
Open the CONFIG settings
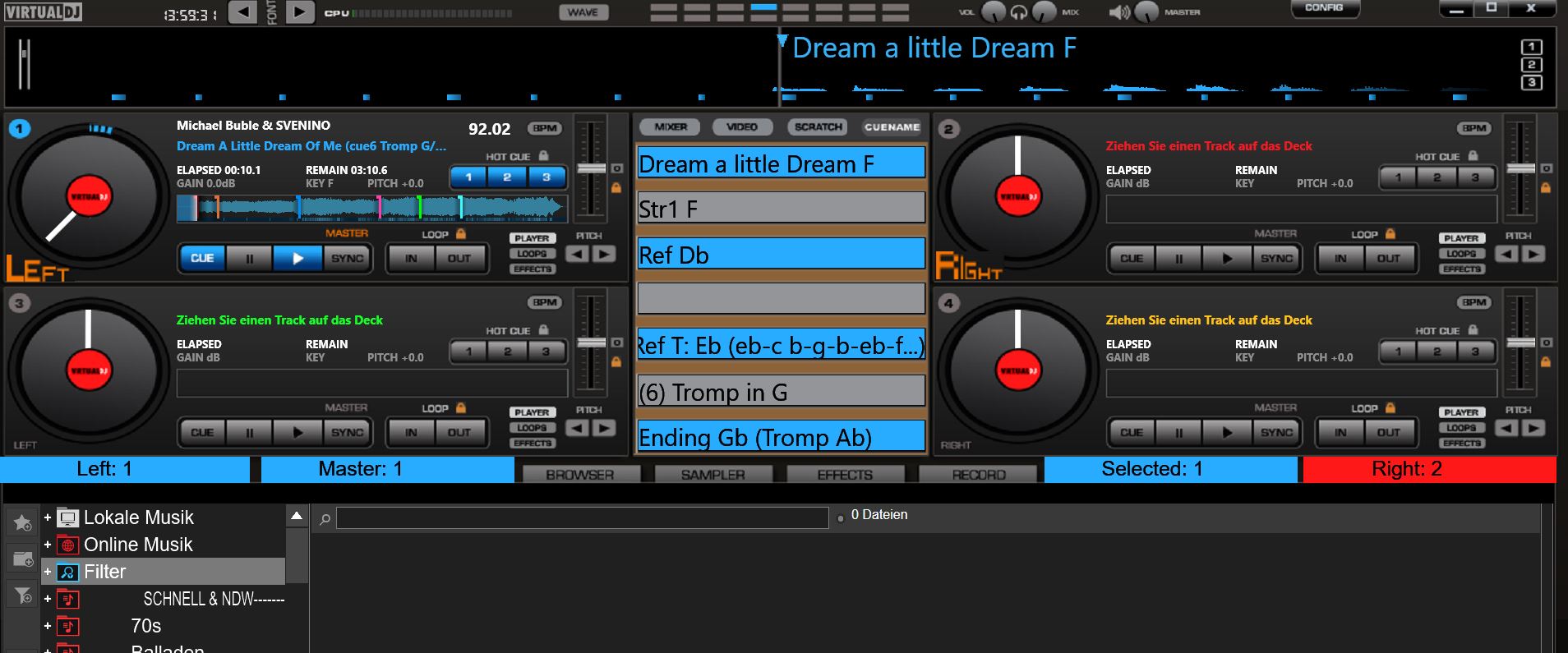(1324, 8)
